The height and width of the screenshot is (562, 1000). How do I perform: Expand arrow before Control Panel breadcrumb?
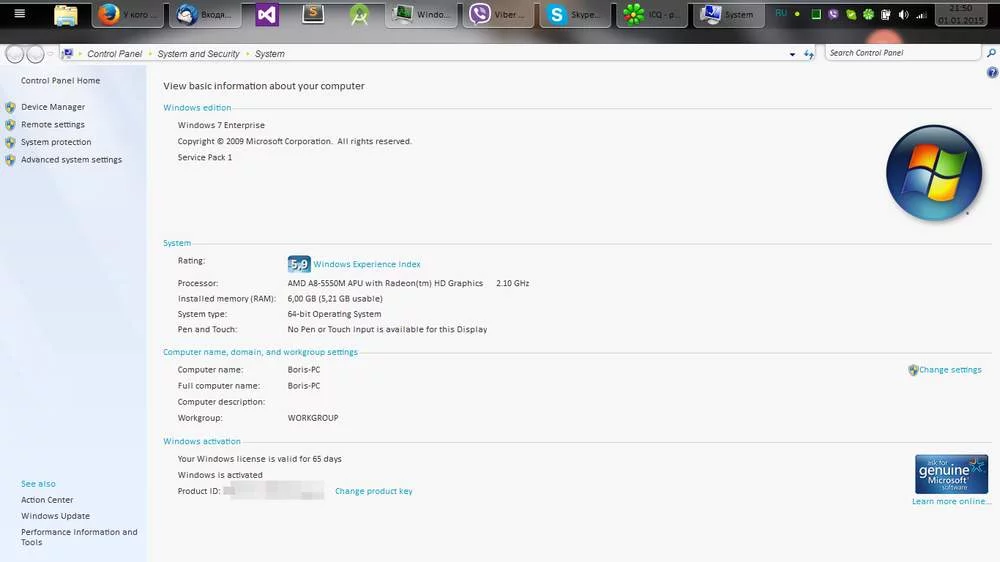click(x=80, y=54)
